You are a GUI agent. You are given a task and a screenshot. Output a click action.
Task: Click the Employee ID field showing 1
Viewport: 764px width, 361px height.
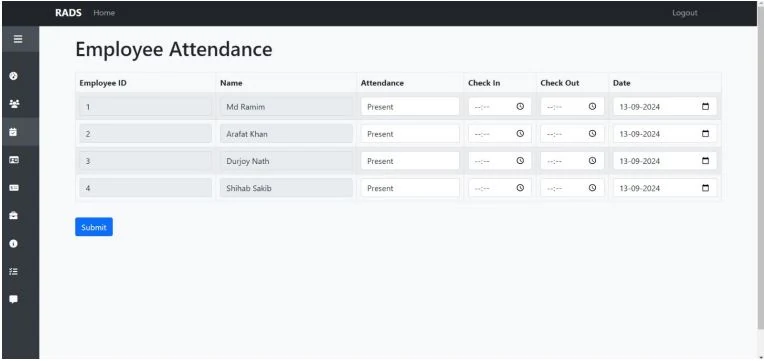click(x=145, y=107)
